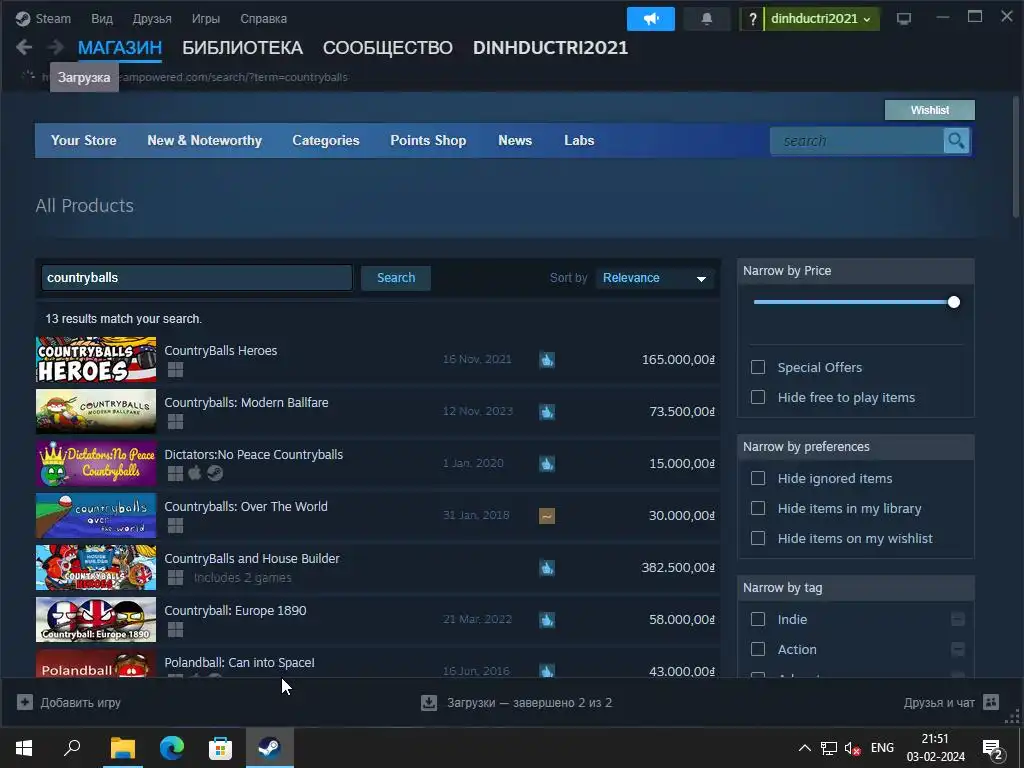Switch to Big Picture mode monitor icon
The image size is (1024, 768).
(904, 19)
